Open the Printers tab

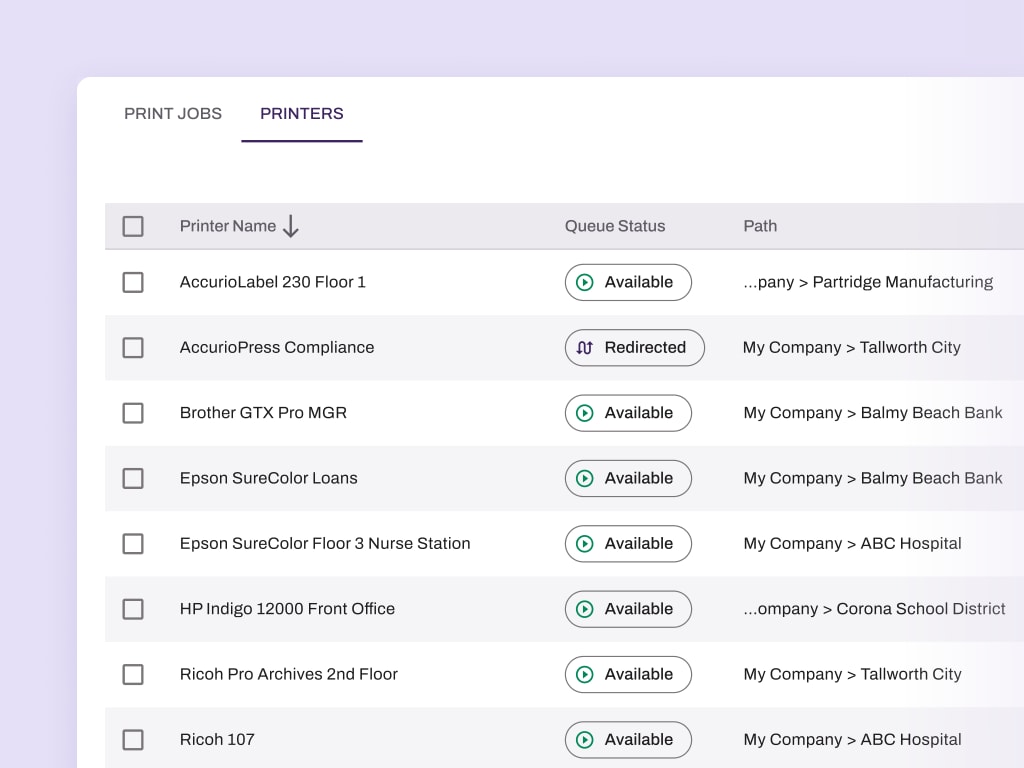(x=302, y=114)
